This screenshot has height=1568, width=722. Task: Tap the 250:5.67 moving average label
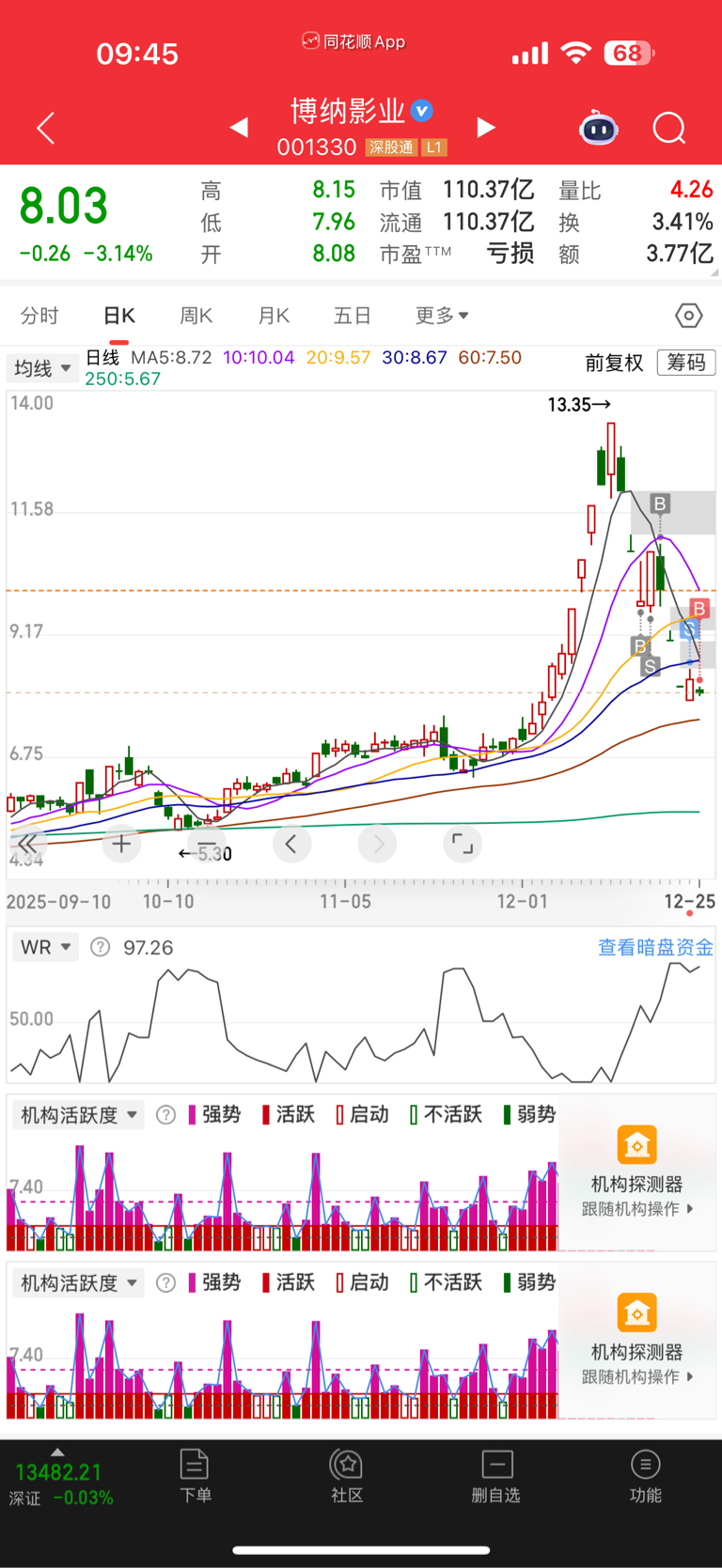click(x=123, y=379)
